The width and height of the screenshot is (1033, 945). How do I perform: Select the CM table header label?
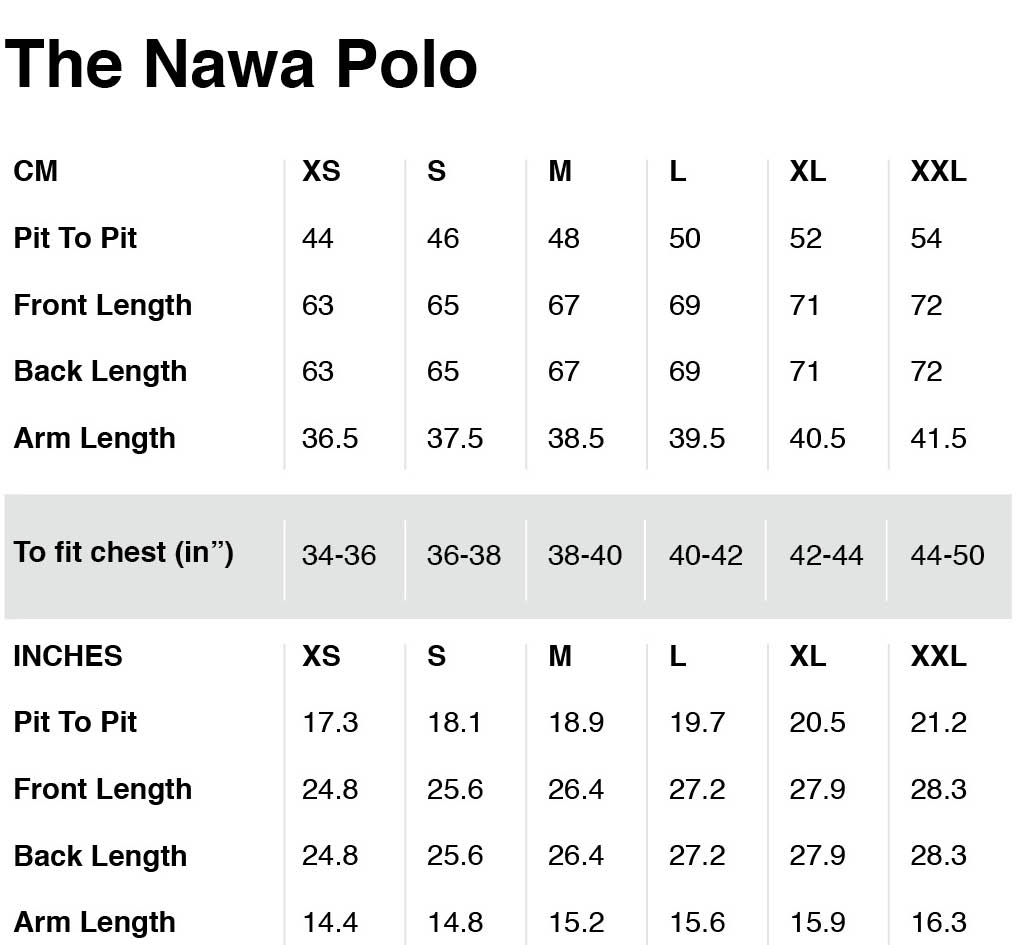[36, 171]
